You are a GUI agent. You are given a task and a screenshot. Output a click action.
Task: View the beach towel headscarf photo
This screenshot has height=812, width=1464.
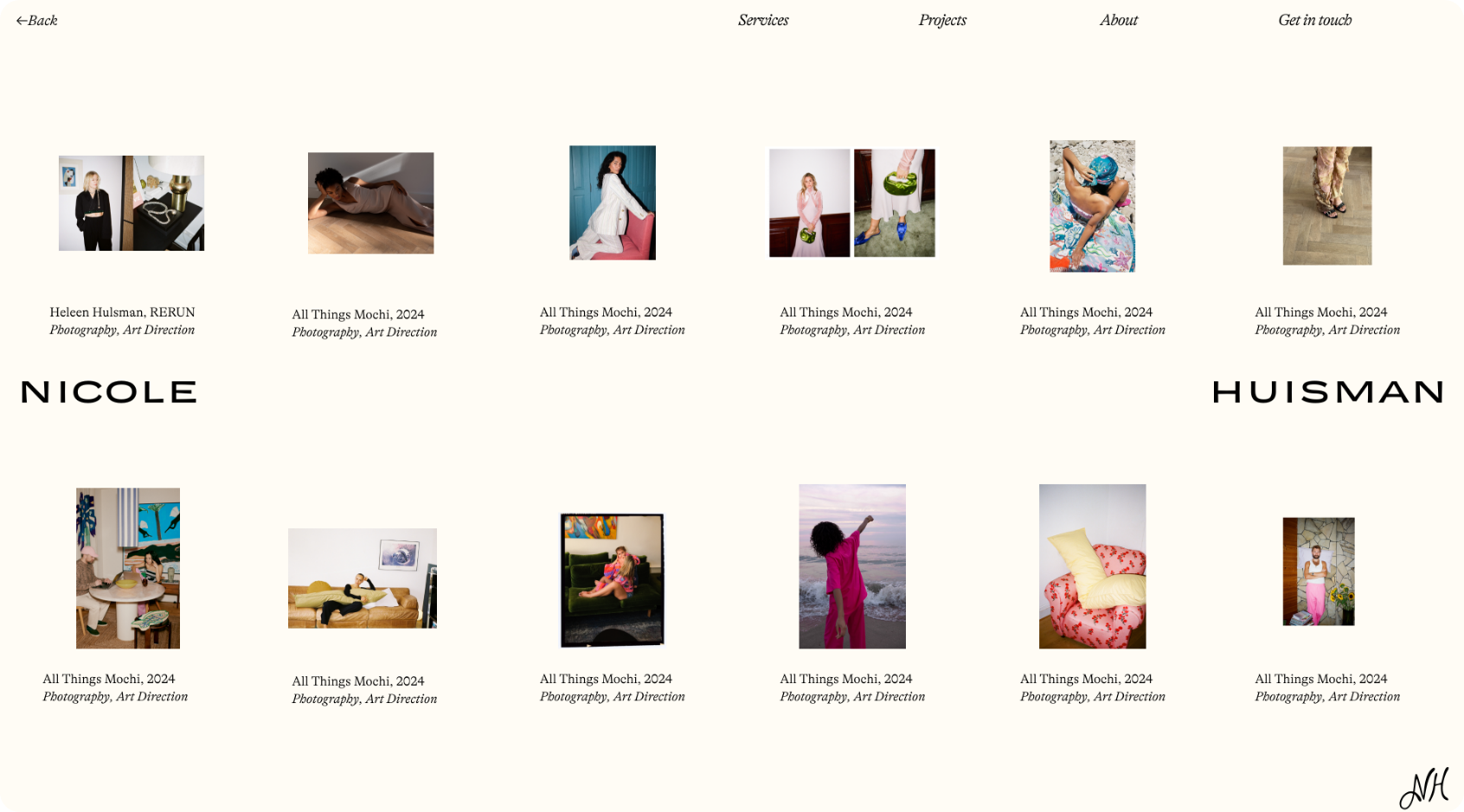pyautogui.click(x=1092, y=206)
